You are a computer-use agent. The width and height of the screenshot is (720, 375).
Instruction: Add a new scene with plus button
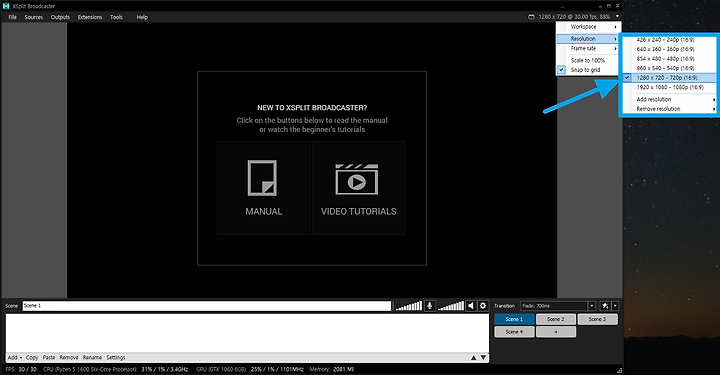coord(556,331)
